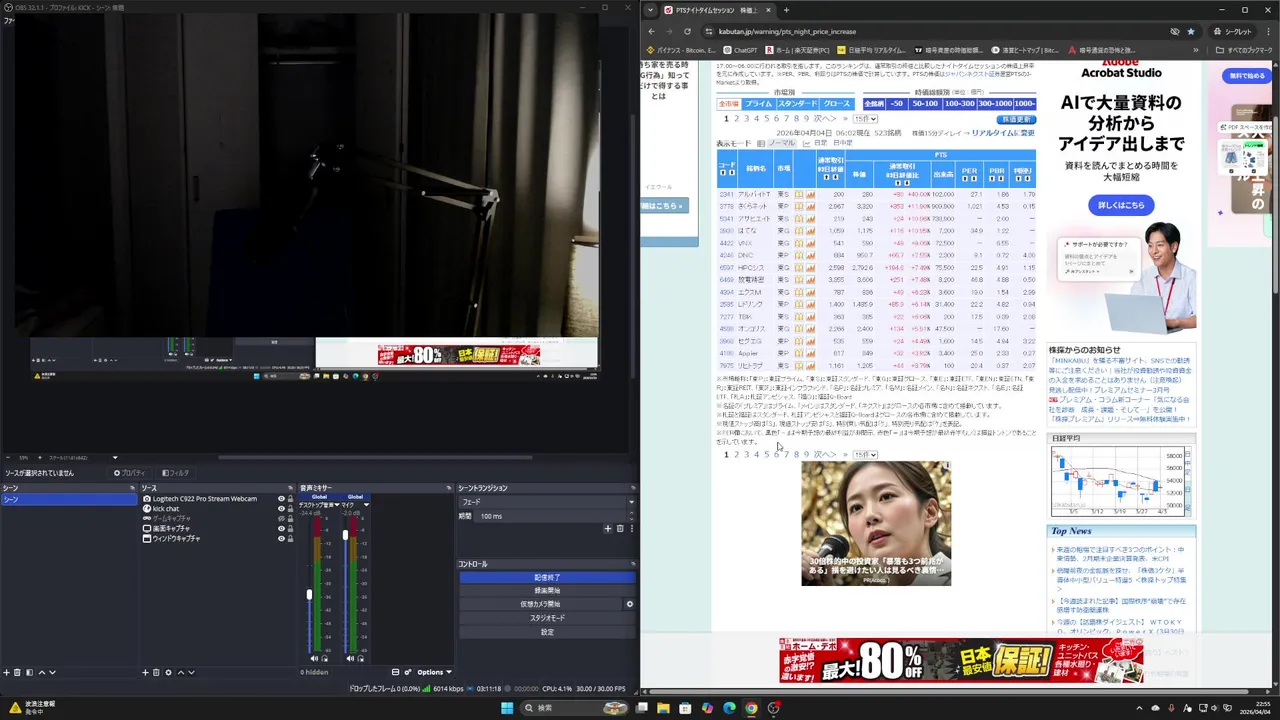
Task: Open Chrome tab search dropdown
Action: point(651,10)
